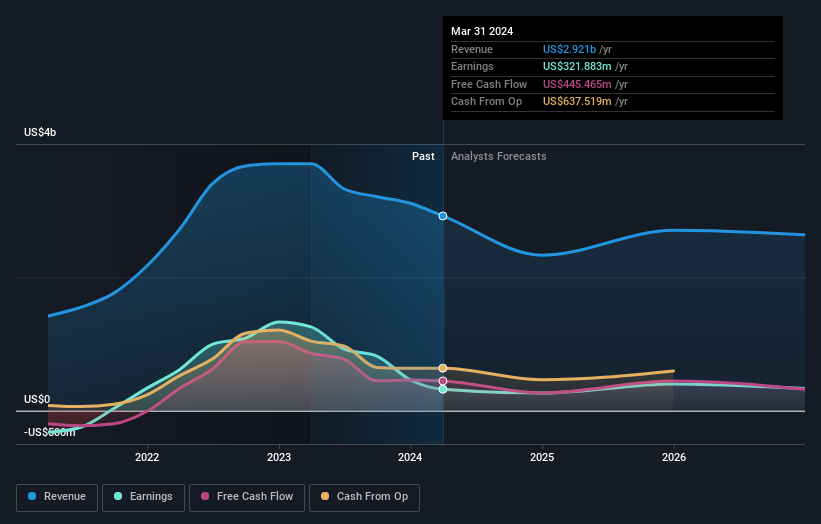The width and height of the screenshot is (821, 524).
Task: Click the 2024 x-axis label
Action: (410, 457)
